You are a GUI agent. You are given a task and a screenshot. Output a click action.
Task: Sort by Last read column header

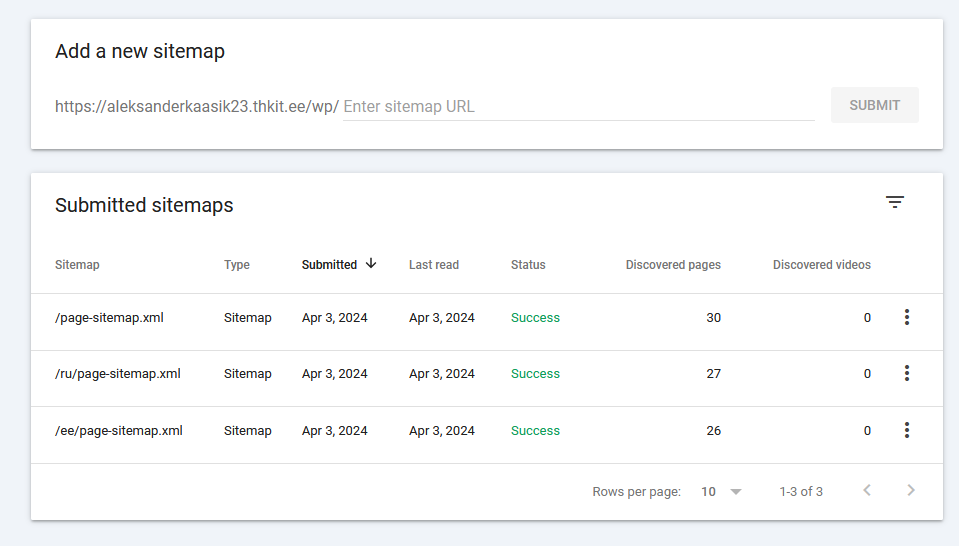[x=434, y=265]
